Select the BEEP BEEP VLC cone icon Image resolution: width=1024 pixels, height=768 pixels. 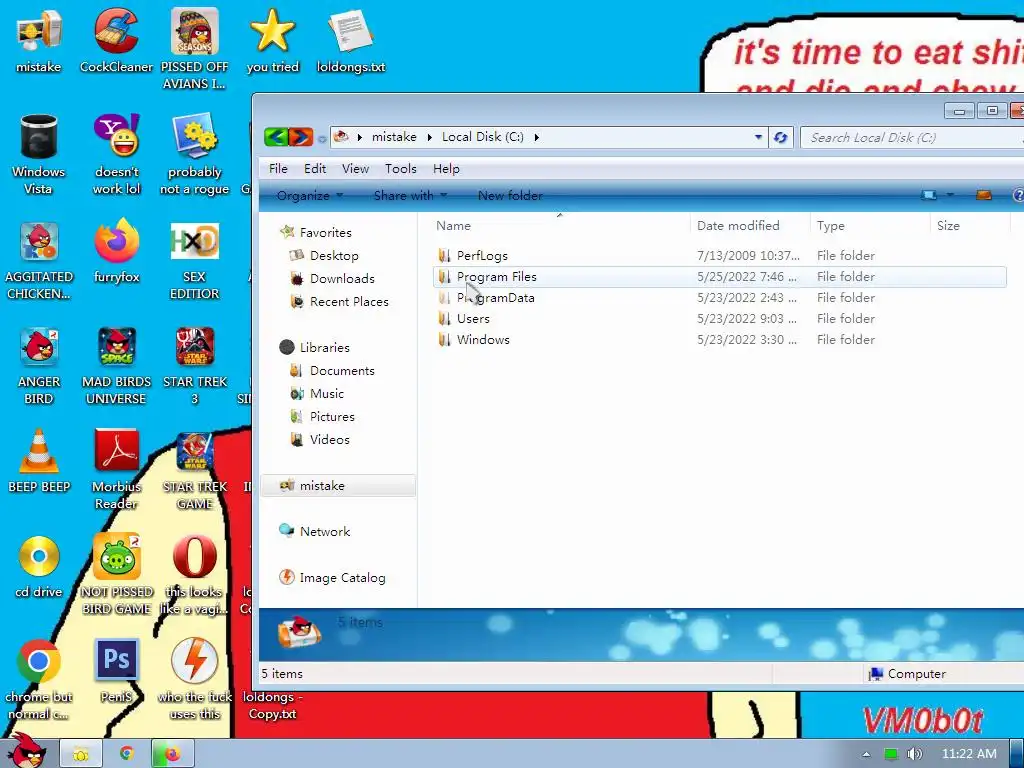pyautogui.click(x=39, y=461)
